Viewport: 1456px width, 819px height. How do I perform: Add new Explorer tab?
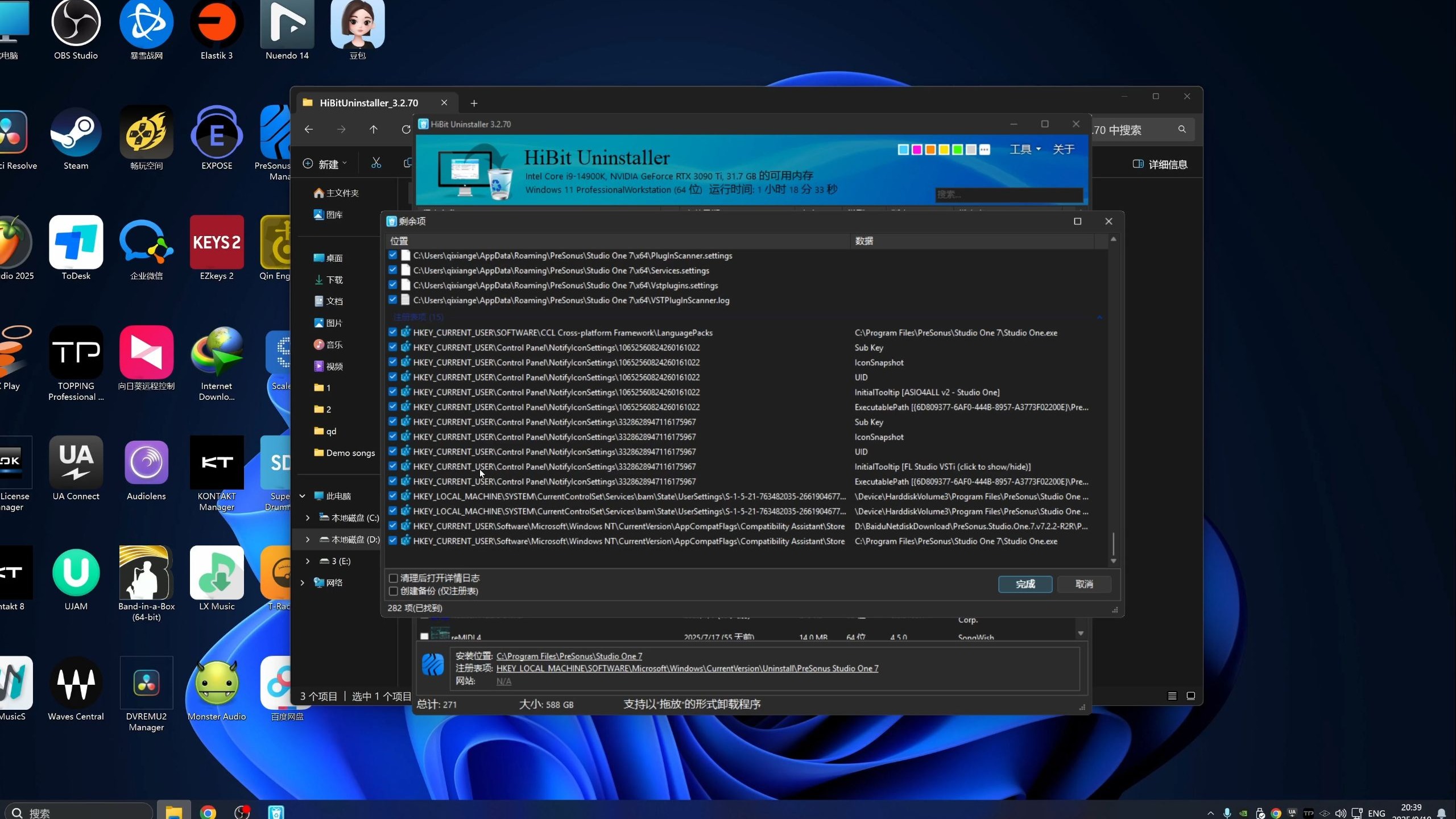click(474, 103)
